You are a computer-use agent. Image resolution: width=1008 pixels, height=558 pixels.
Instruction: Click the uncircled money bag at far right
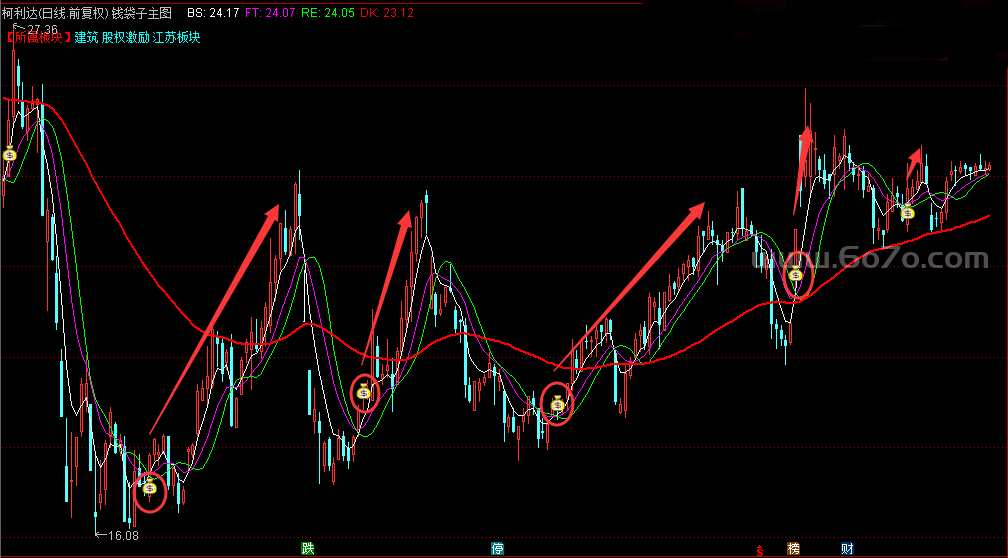(907, 211)
